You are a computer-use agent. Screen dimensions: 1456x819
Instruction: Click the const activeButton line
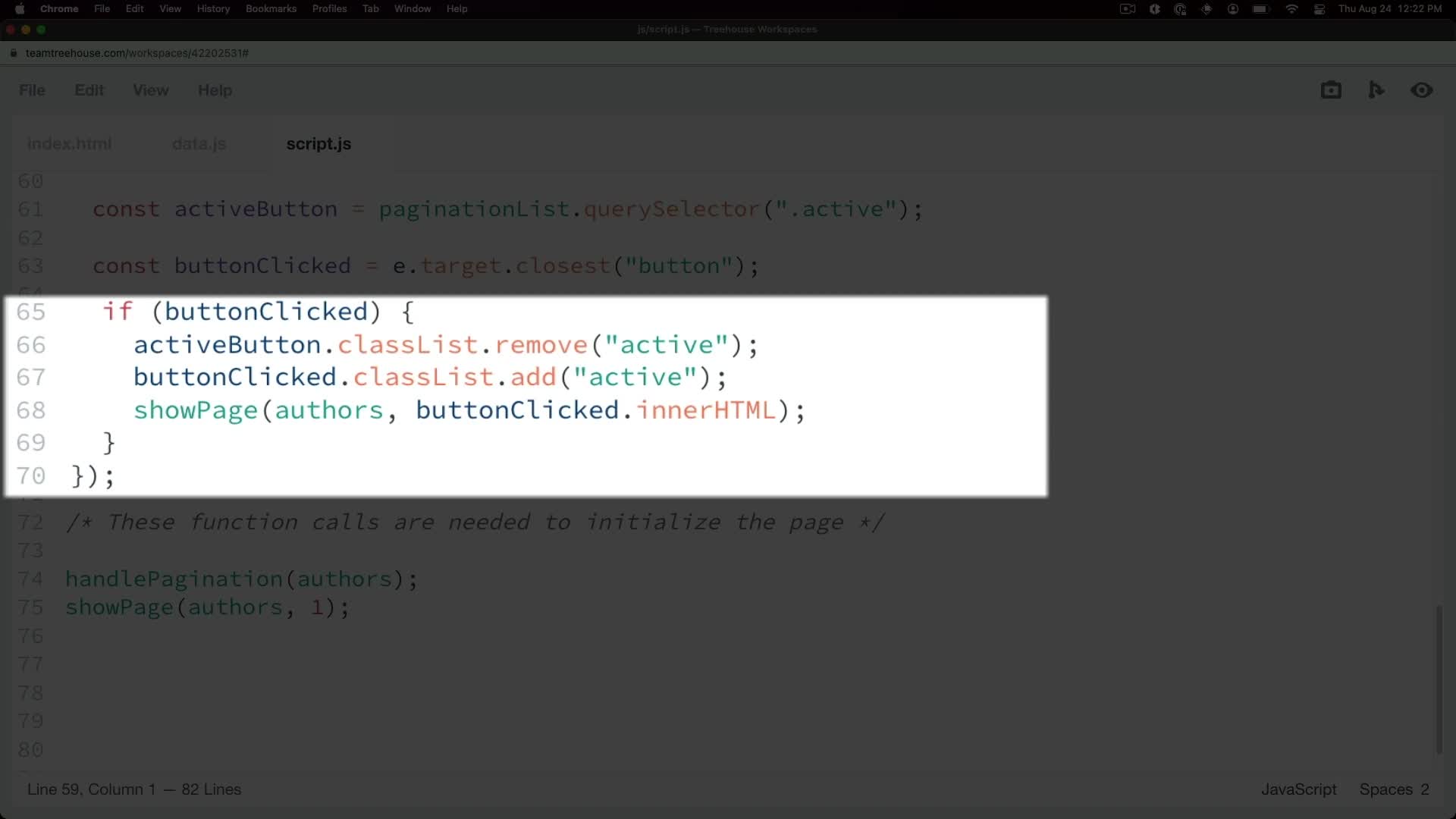tap(507, 209)
